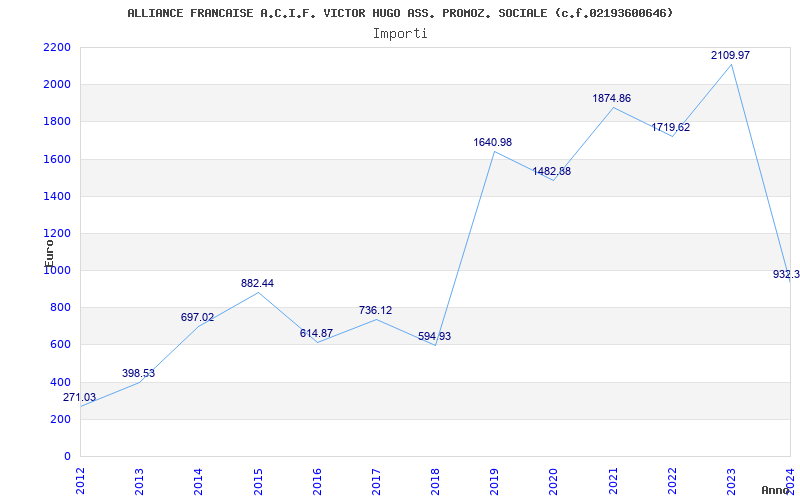800x500 pixels.
Task: Select the 2000 y-axis value
Action: point(57,85)
